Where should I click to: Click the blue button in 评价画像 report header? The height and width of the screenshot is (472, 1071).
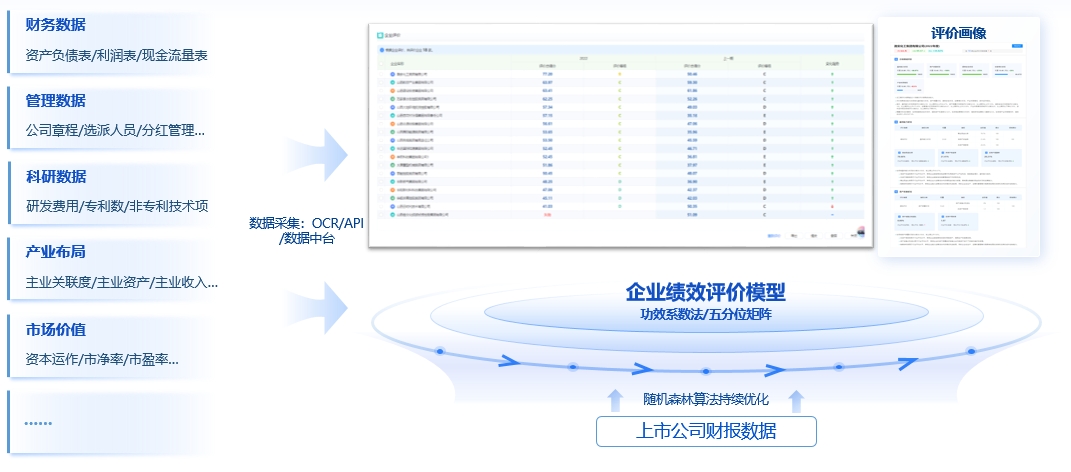click(x=1017, y=46)
